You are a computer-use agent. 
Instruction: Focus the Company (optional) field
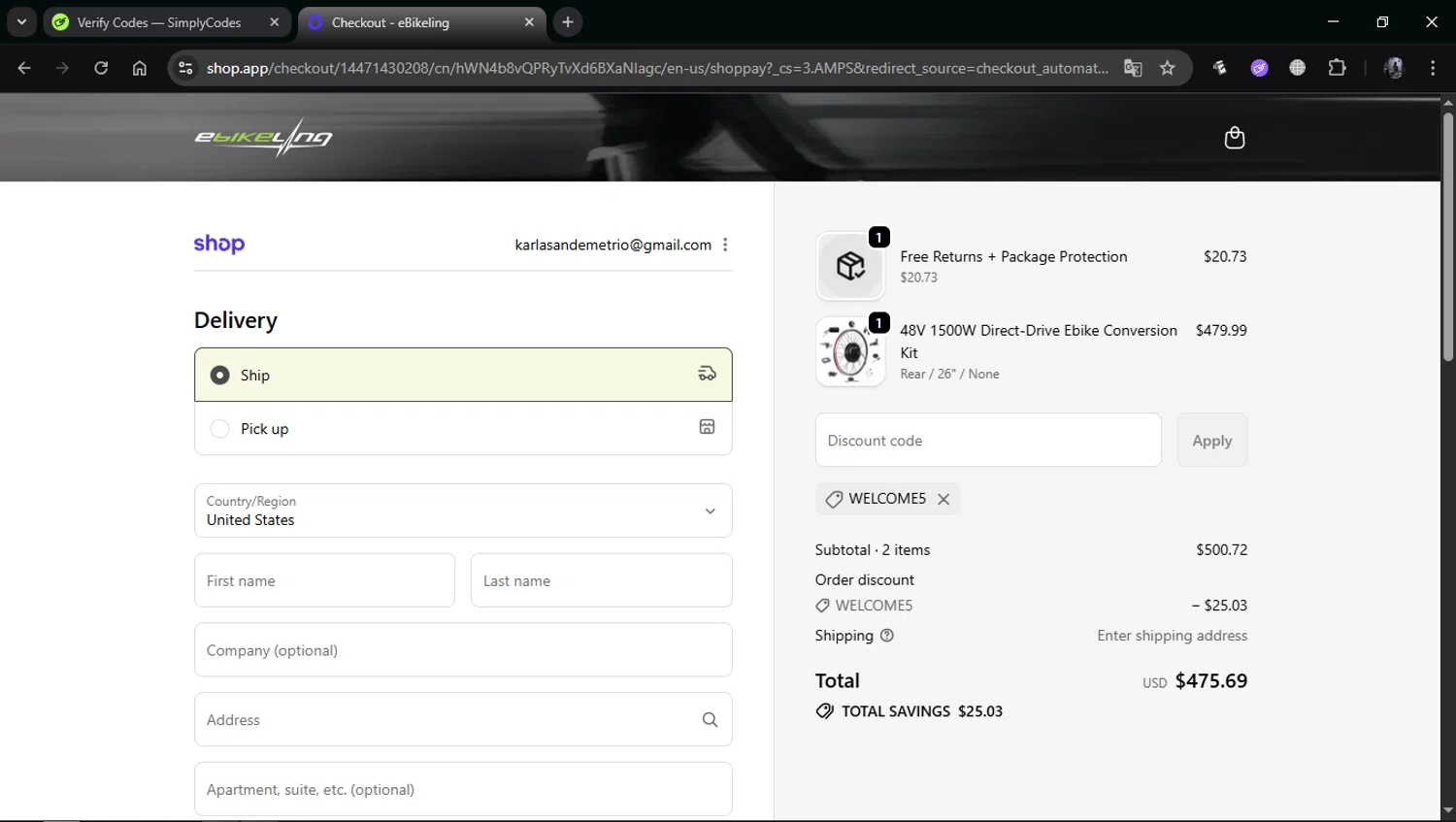pyautogui.click(x=463, y=650)
